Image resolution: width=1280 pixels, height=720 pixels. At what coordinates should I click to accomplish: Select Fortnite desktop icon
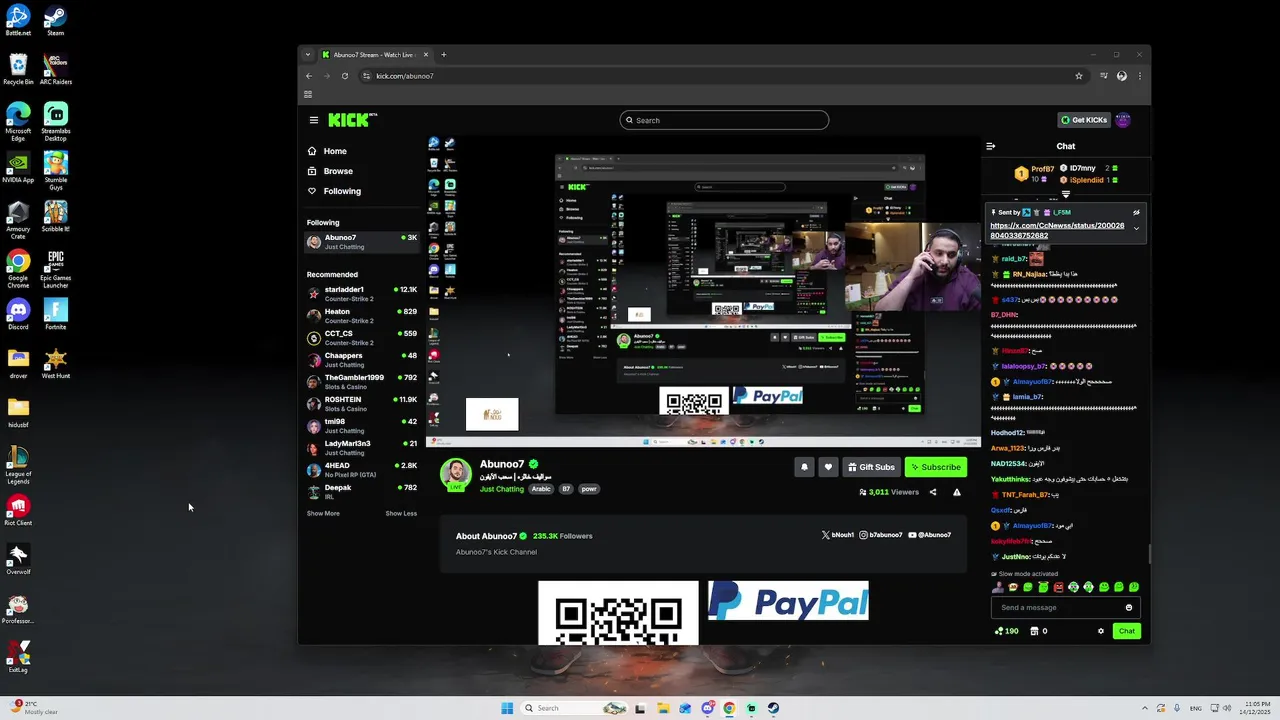click(56, 315)
